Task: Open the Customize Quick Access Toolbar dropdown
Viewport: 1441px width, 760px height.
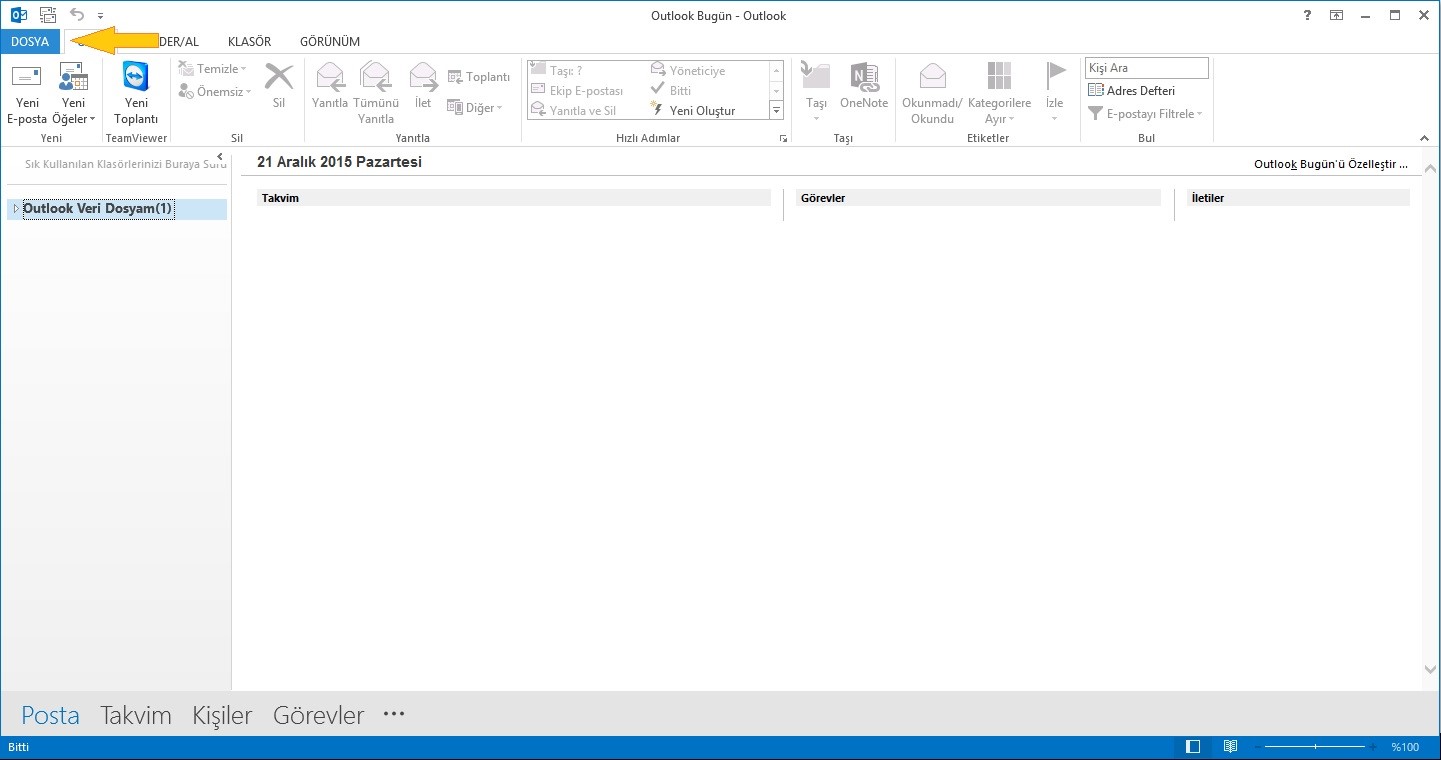Action: [x=100, y=16]
